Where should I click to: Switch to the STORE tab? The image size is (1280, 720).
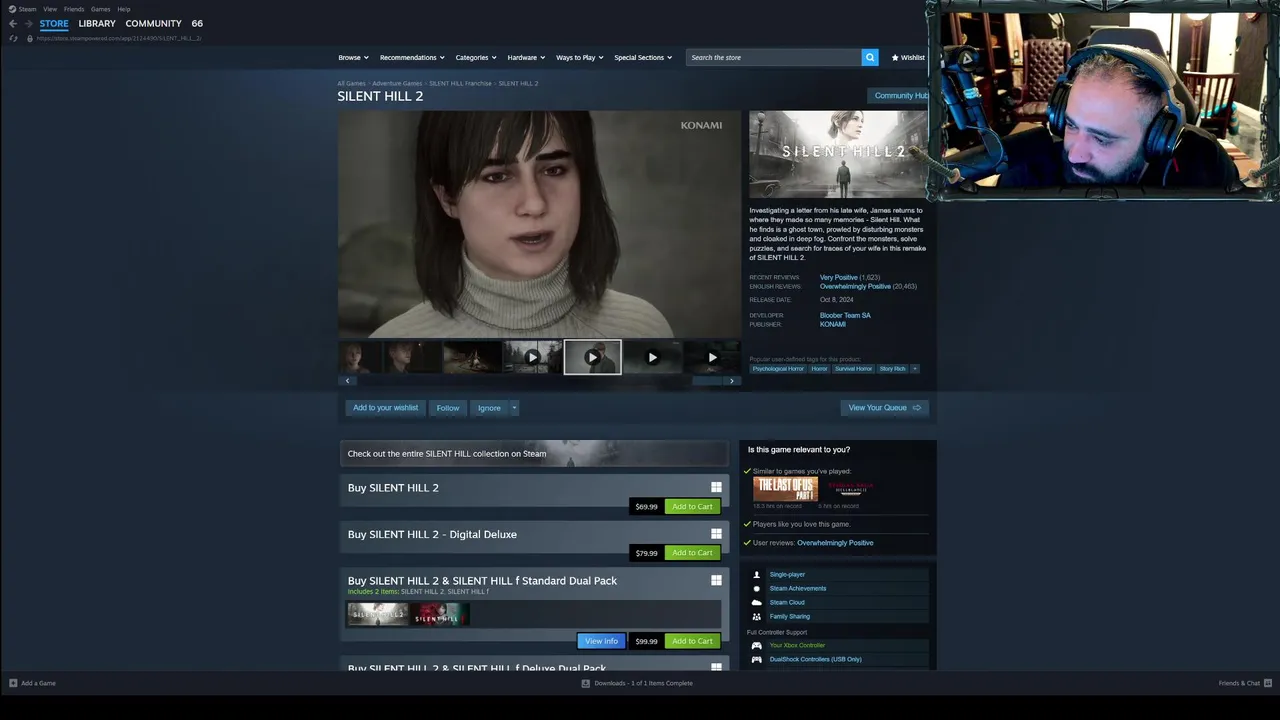click(54, 23)
